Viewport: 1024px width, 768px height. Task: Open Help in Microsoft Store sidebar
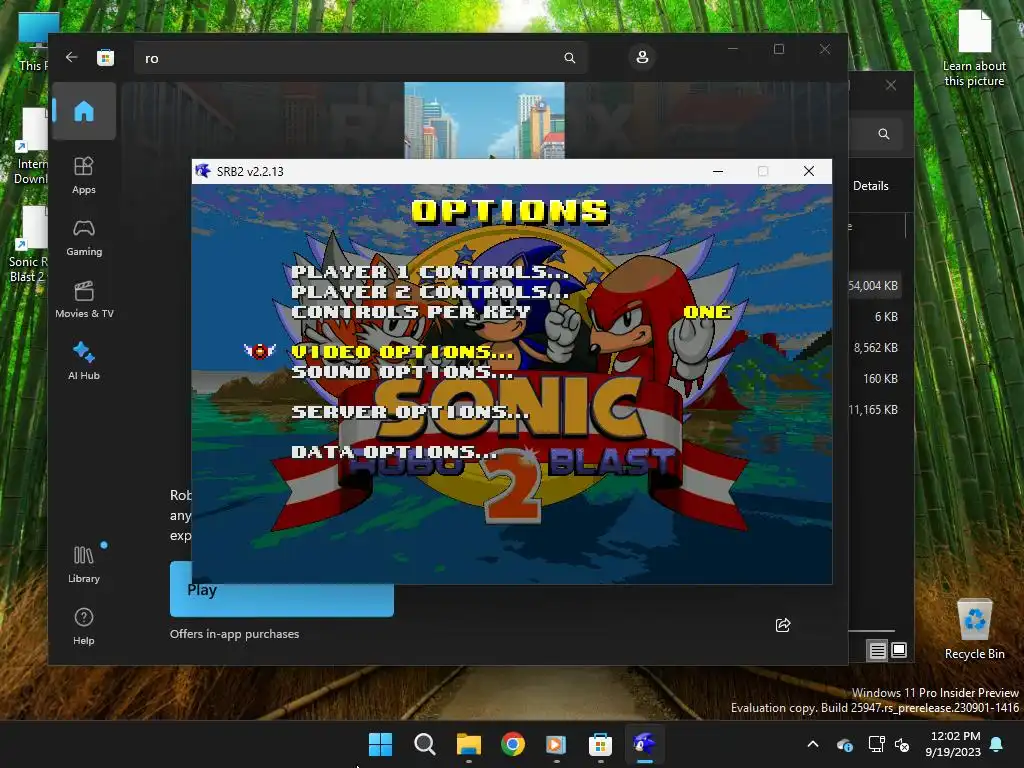84,626
